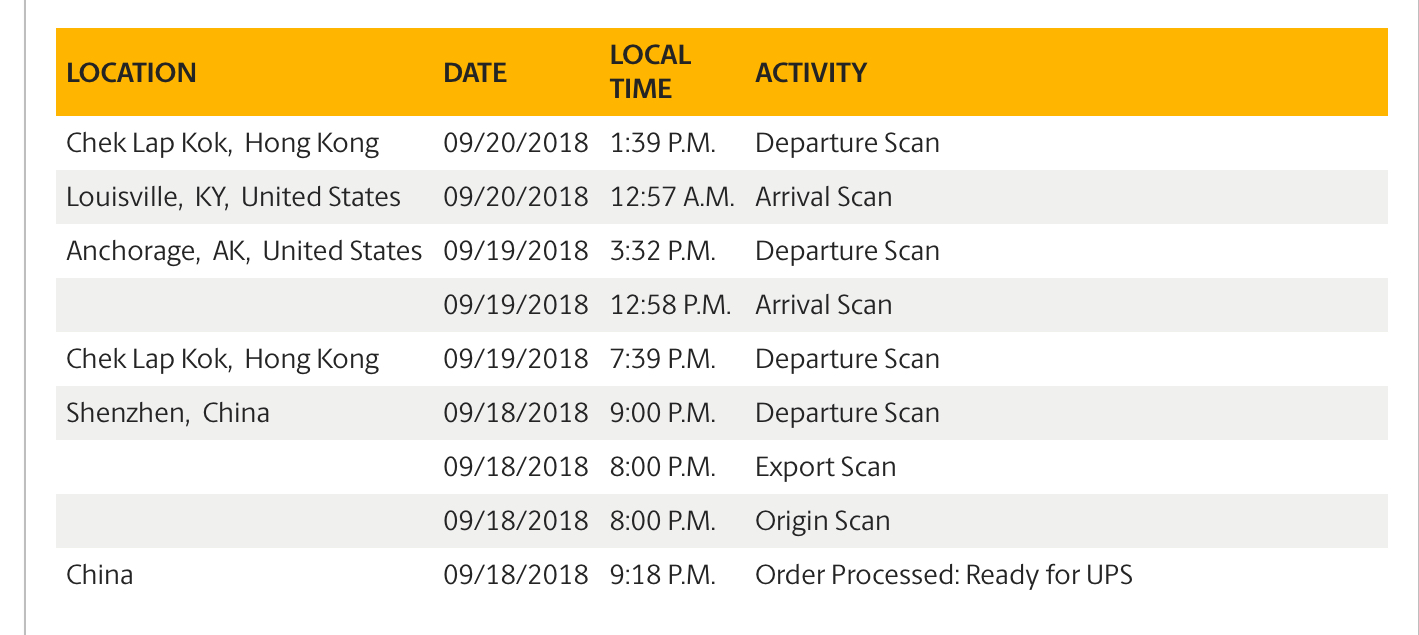Click the LOCATION column header
Viewport: 1419px width, 635px height.
(x=131, y=73)
